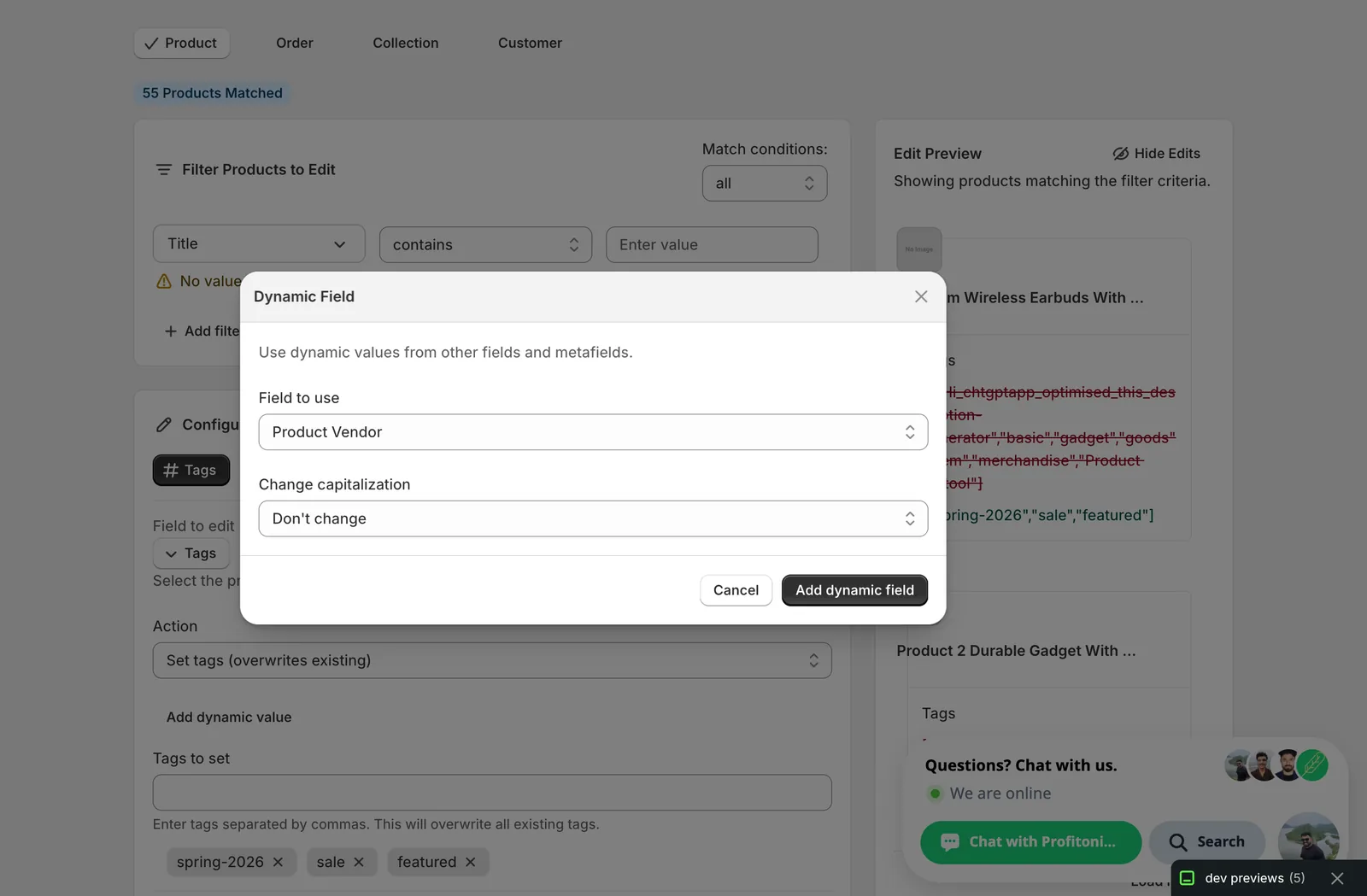
Task: Click the Enter value filter input
Action: coord(712,244)
